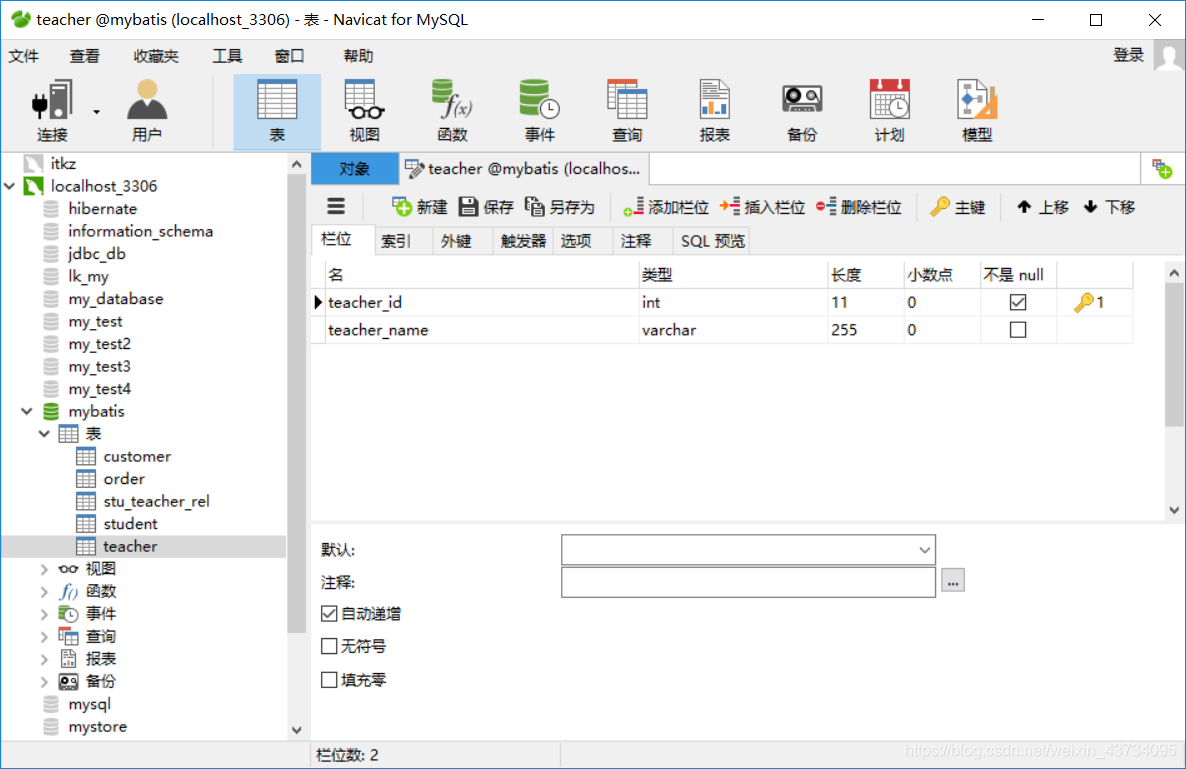Open the 表 (Tables) view icon
The height and width of the screenshot is (769, 1186).
coord(276,108)
